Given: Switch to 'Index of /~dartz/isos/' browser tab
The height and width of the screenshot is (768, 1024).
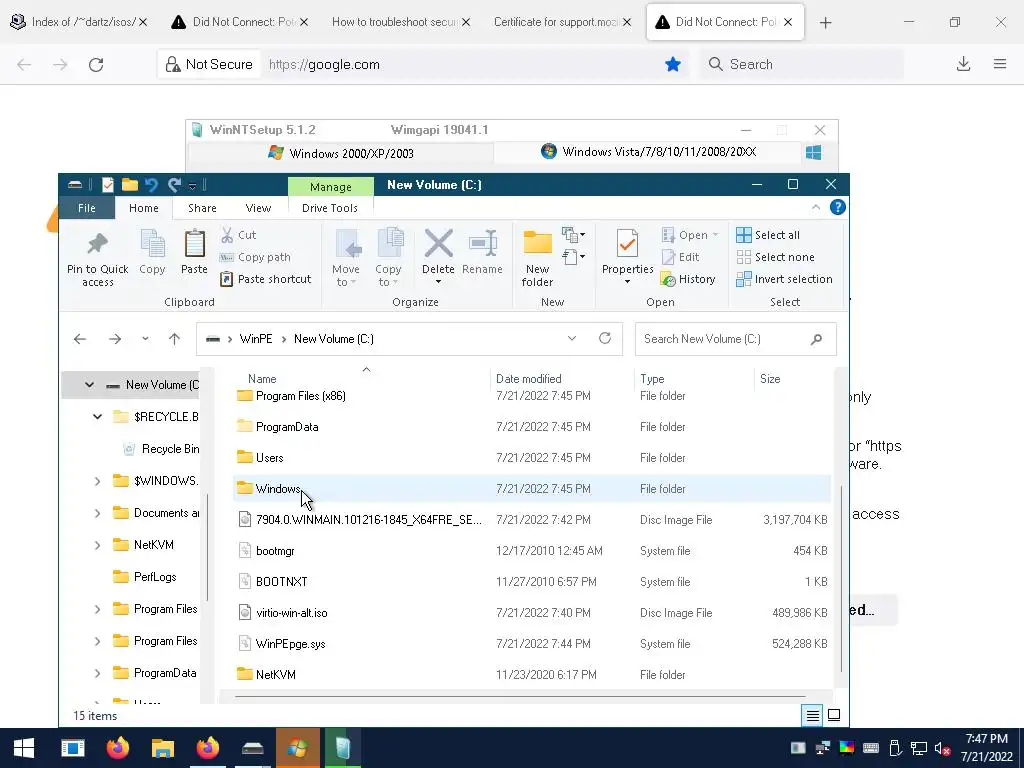Looking at the screenshot, I should click(x=78, y=22).
